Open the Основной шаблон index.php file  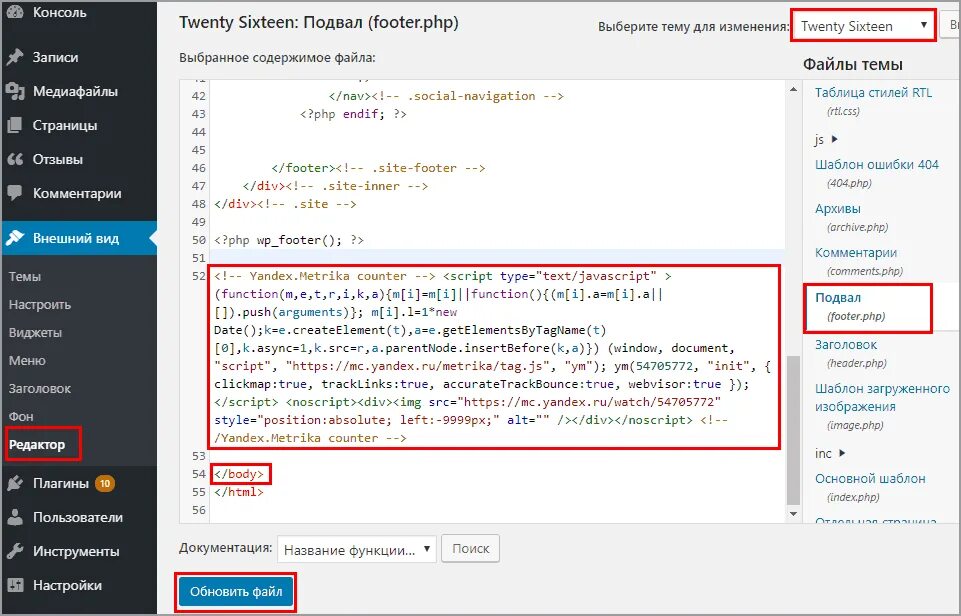[870, 478]
